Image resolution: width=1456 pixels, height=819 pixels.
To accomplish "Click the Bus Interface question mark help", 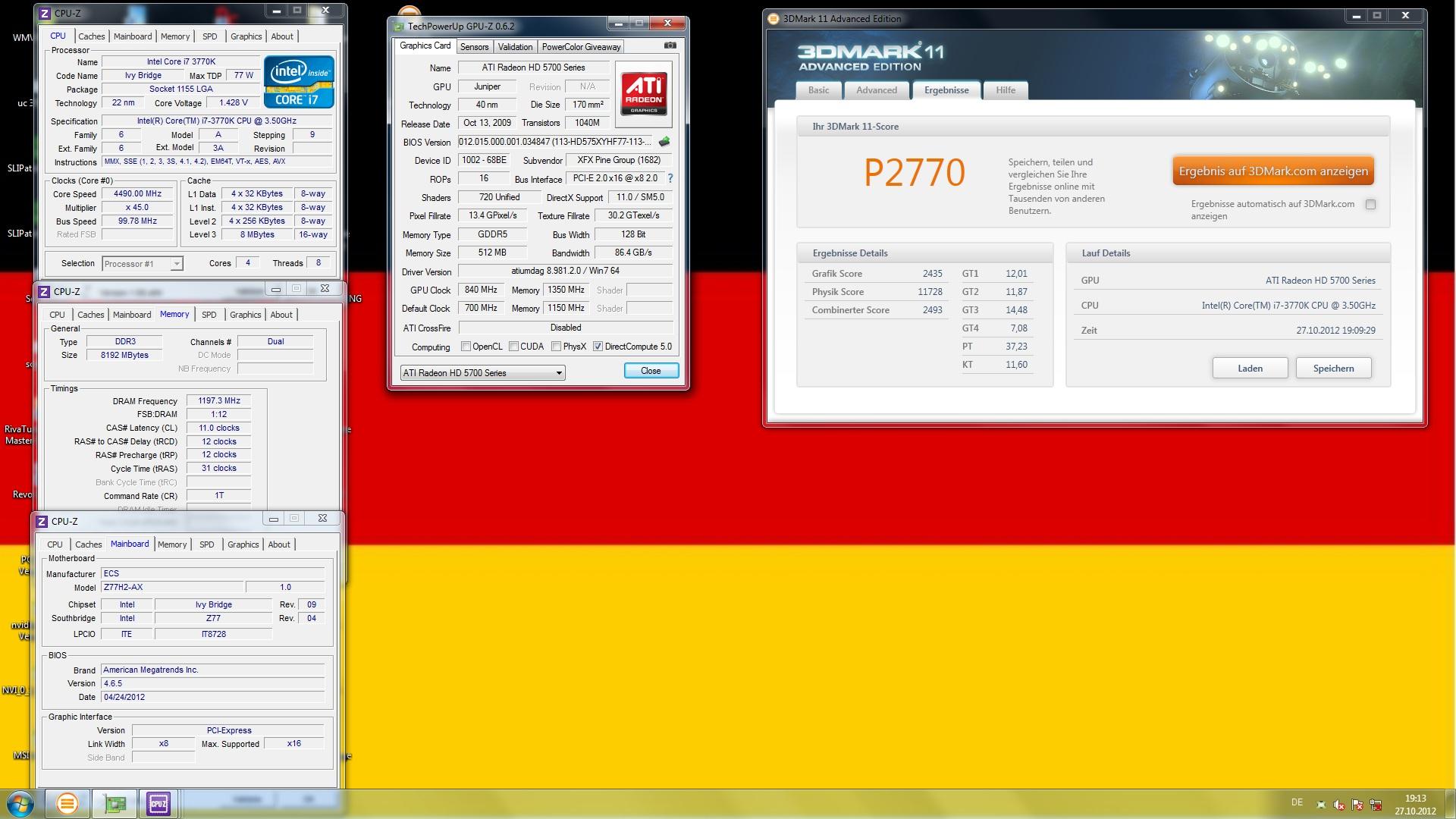I will (670, 178).
